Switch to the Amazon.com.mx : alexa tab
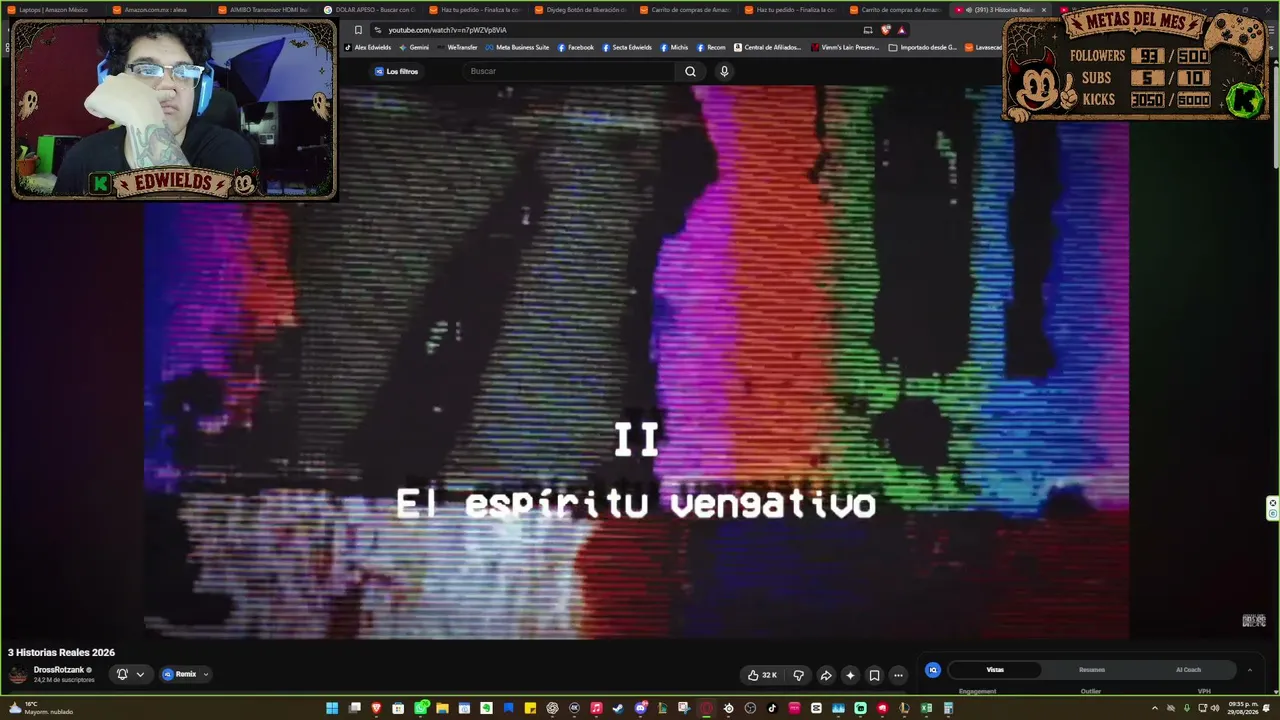 click(157, 10)
